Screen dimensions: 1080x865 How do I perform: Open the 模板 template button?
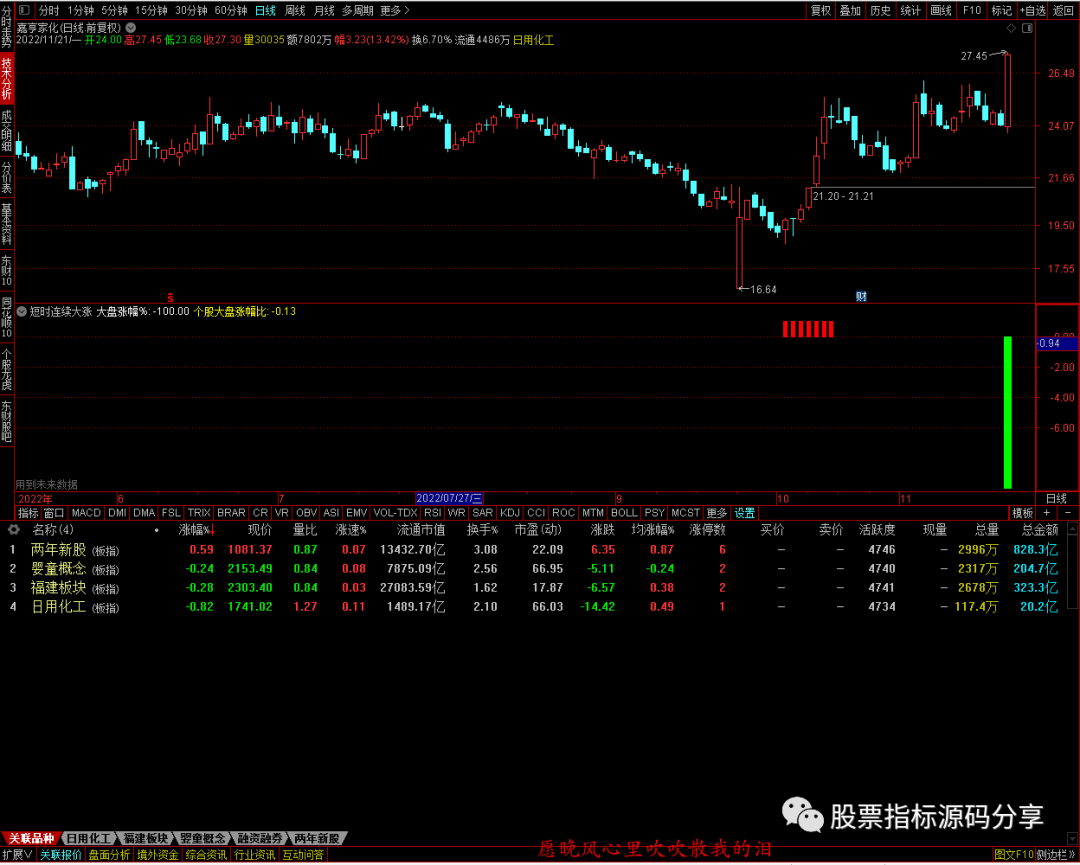(x=1023, y=513)
